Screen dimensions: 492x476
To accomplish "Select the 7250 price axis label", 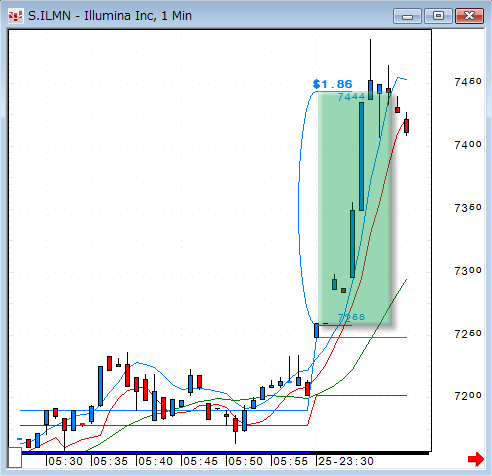I will [x=468, y=333].
